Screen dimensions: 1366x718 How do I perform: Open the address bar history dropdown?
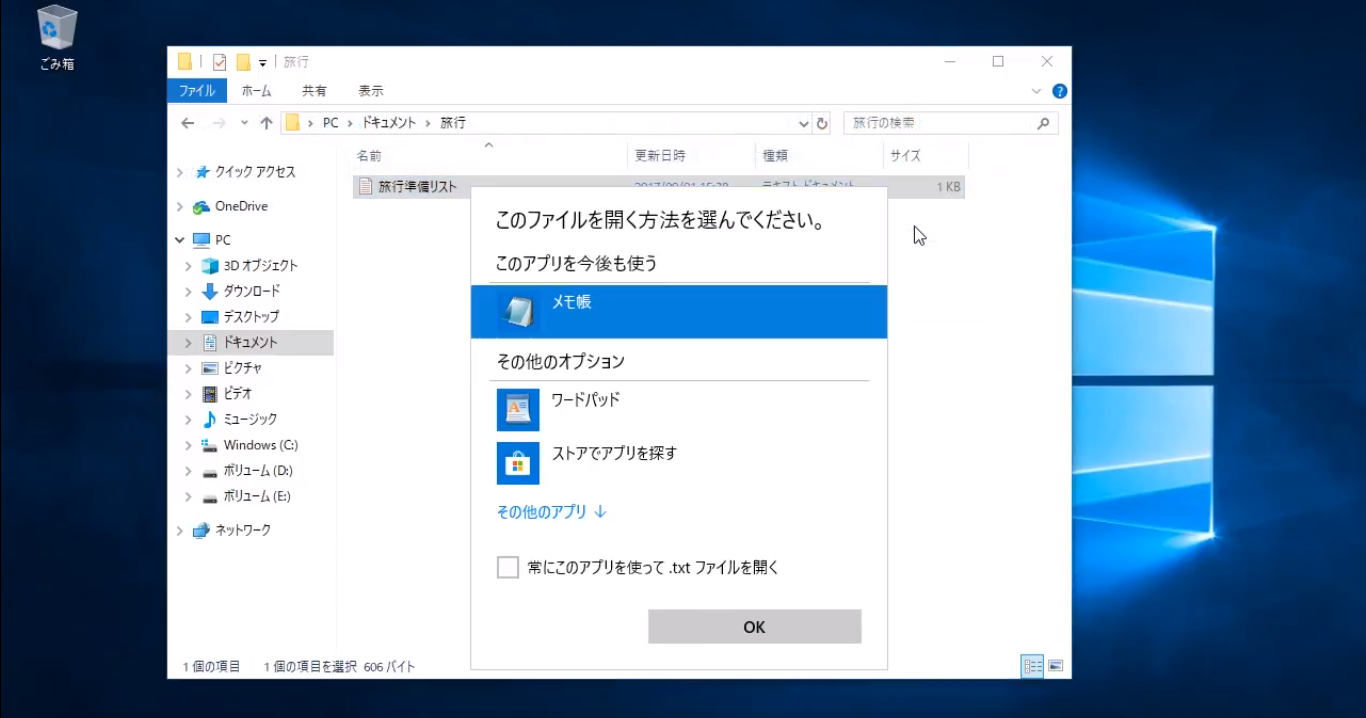(x=803, y=124)
